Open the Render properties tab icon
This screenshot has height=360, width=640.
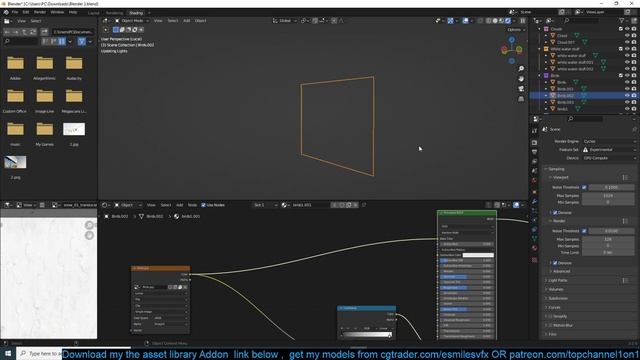534,143
